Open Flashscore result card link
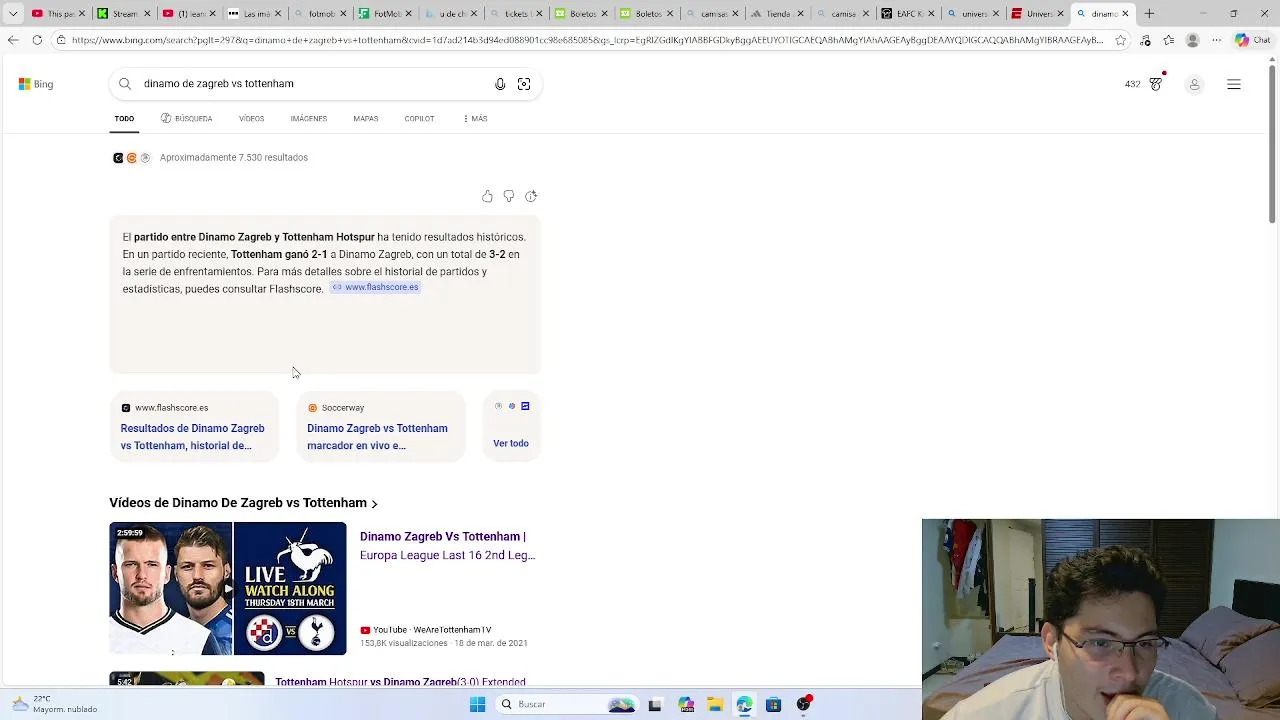 click(193, 426)
